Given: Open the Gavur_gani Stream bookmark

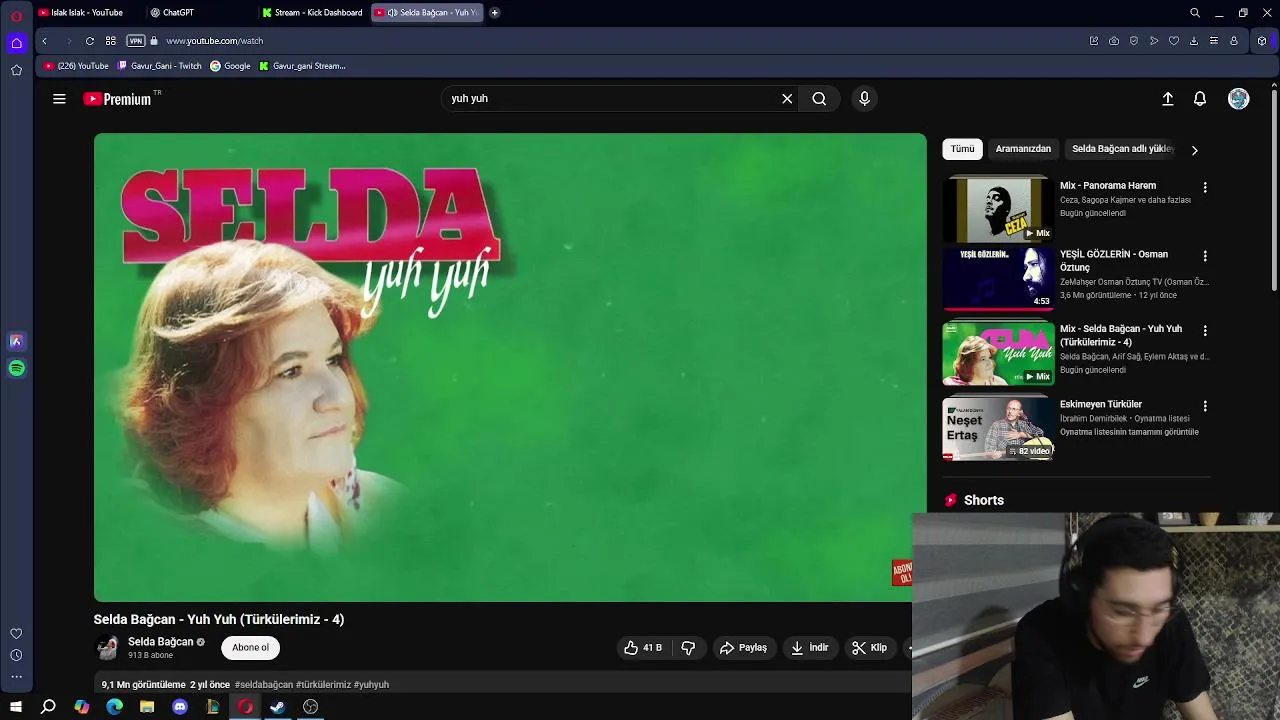Looking at the screenshot, I should 302,66.
